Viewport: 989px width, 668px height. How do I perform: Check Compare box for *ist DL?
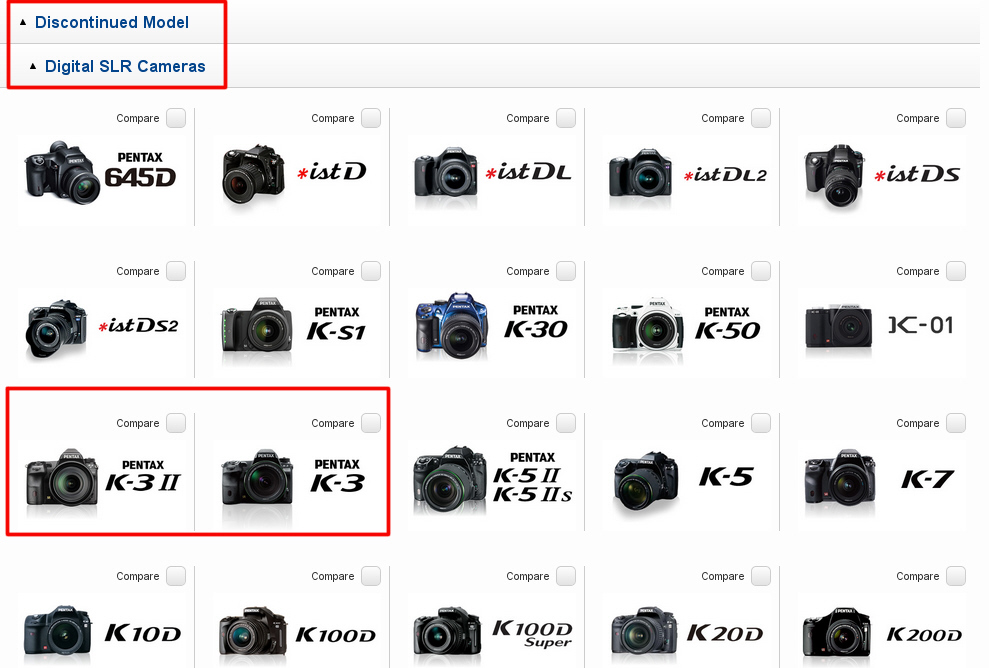[566, 118]
